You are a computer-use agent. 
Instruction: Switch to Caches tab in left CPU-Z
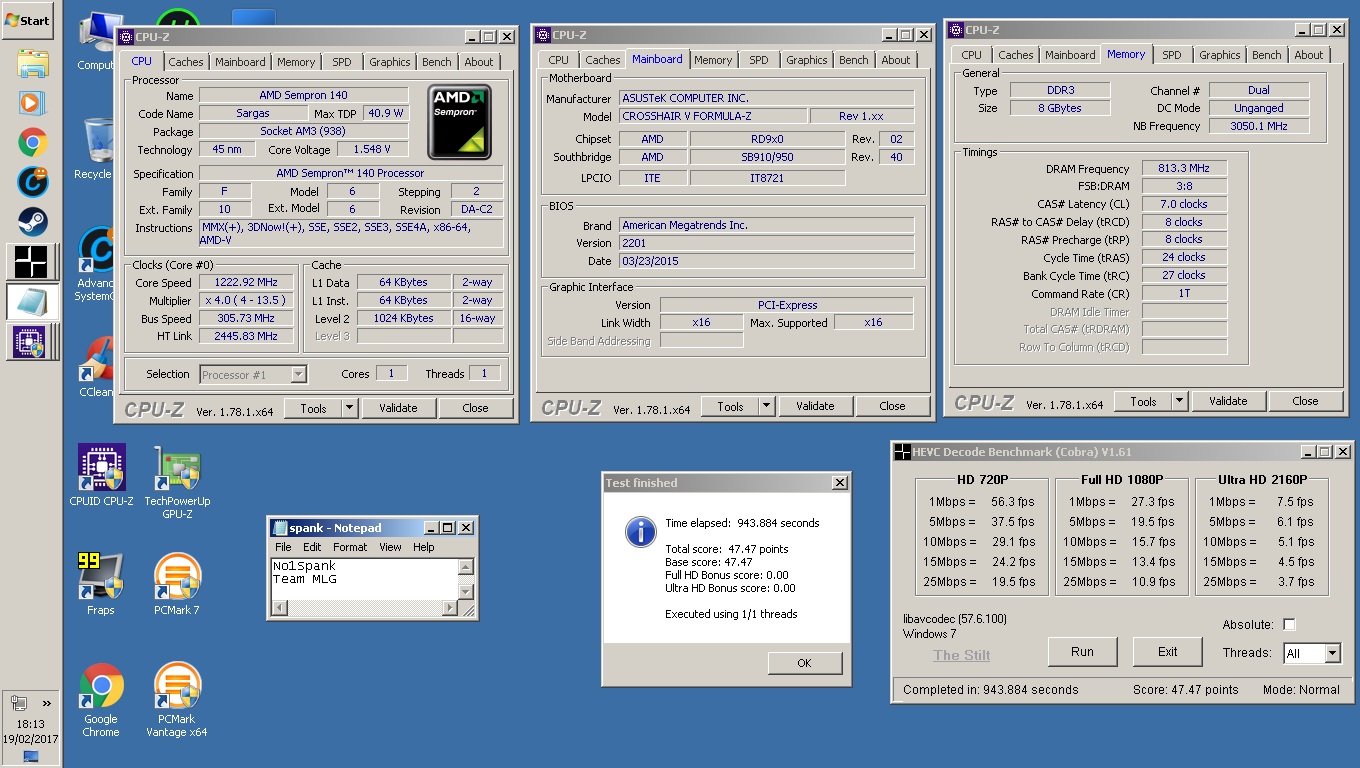coord(185,62)
